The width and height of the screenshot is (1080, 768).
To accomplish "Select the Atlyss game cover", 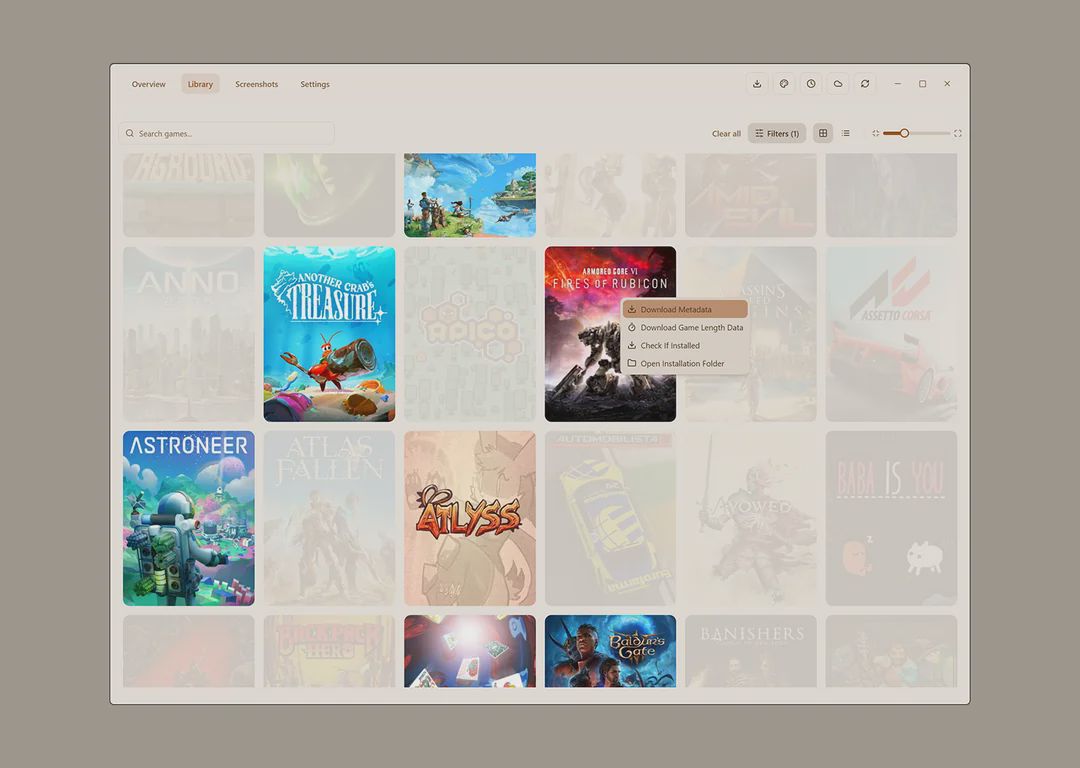I will (470, 518).
